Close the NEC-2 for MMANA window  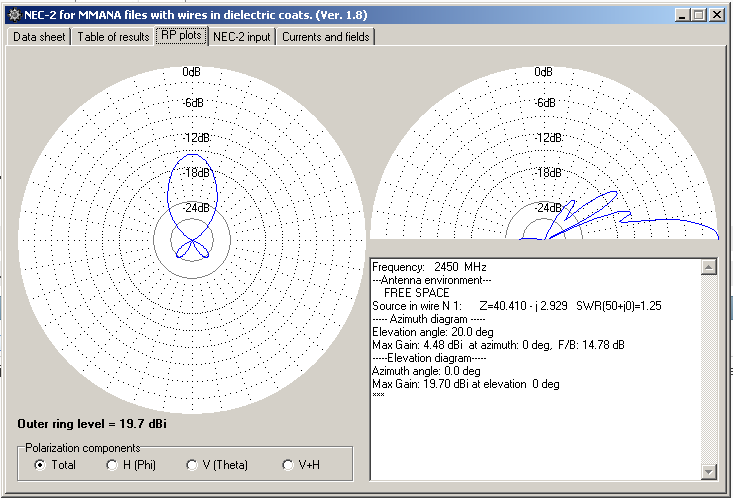716,15
